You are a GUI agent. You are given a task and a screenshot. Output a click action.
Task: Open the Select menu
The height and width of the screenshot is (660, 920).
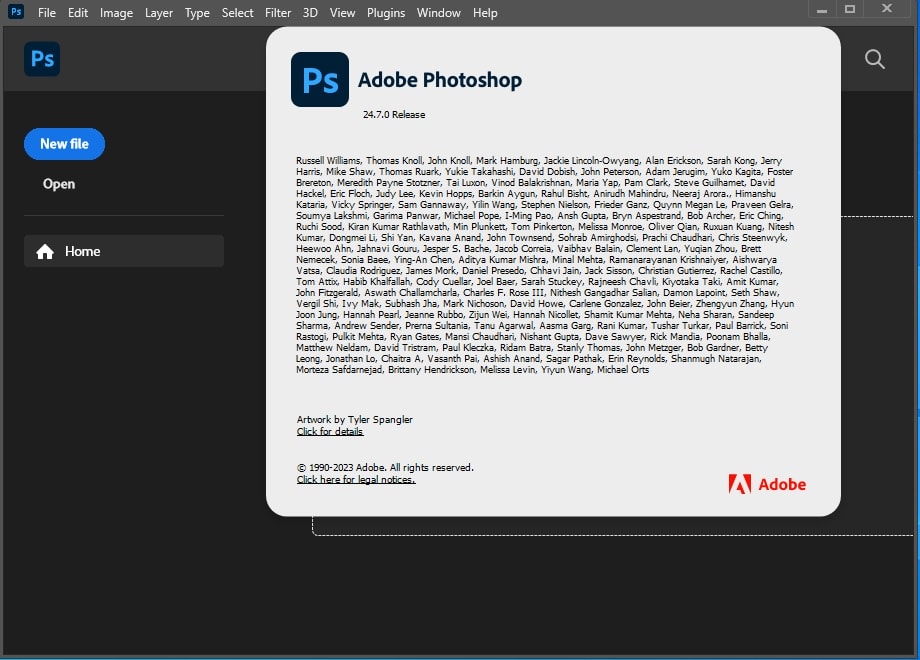pyautogui.click(x=238, y=12)
